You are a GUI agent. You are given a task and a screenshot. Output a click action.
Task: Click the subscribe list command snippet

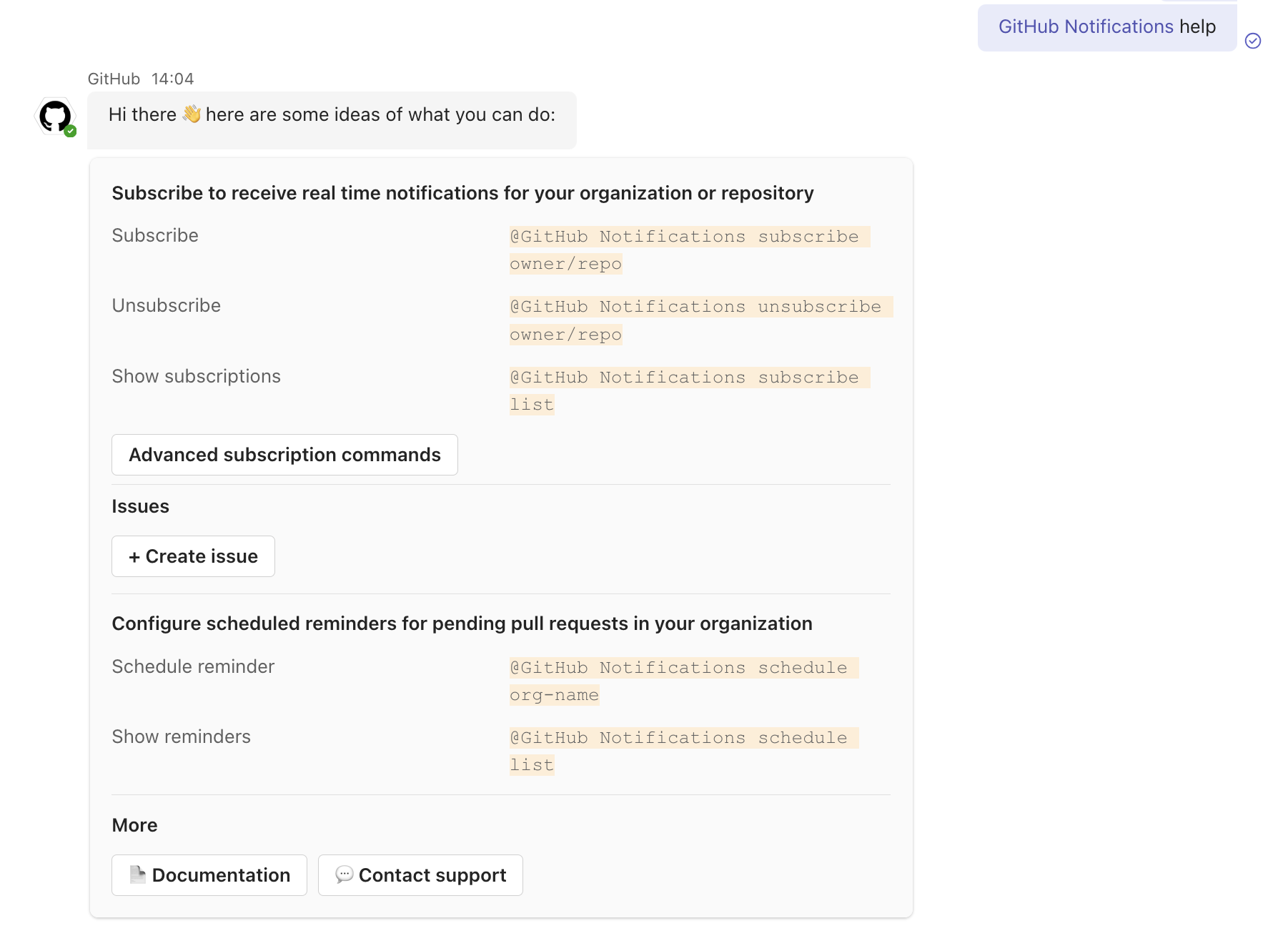(684, 390)
